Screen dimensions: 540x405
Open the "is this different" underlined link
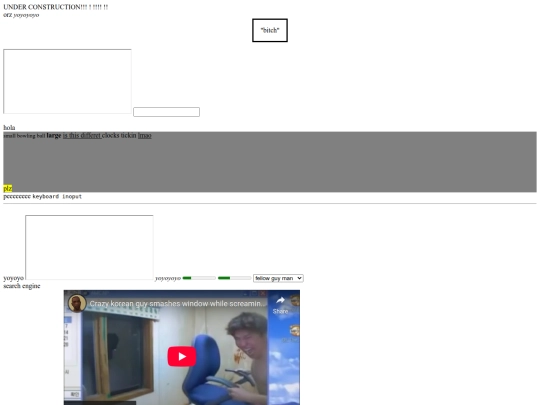tap(82, 135)
